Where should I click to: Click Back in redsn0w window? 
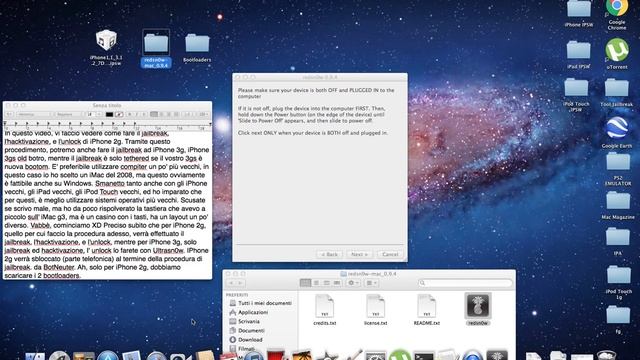click(x=329, y=254)
